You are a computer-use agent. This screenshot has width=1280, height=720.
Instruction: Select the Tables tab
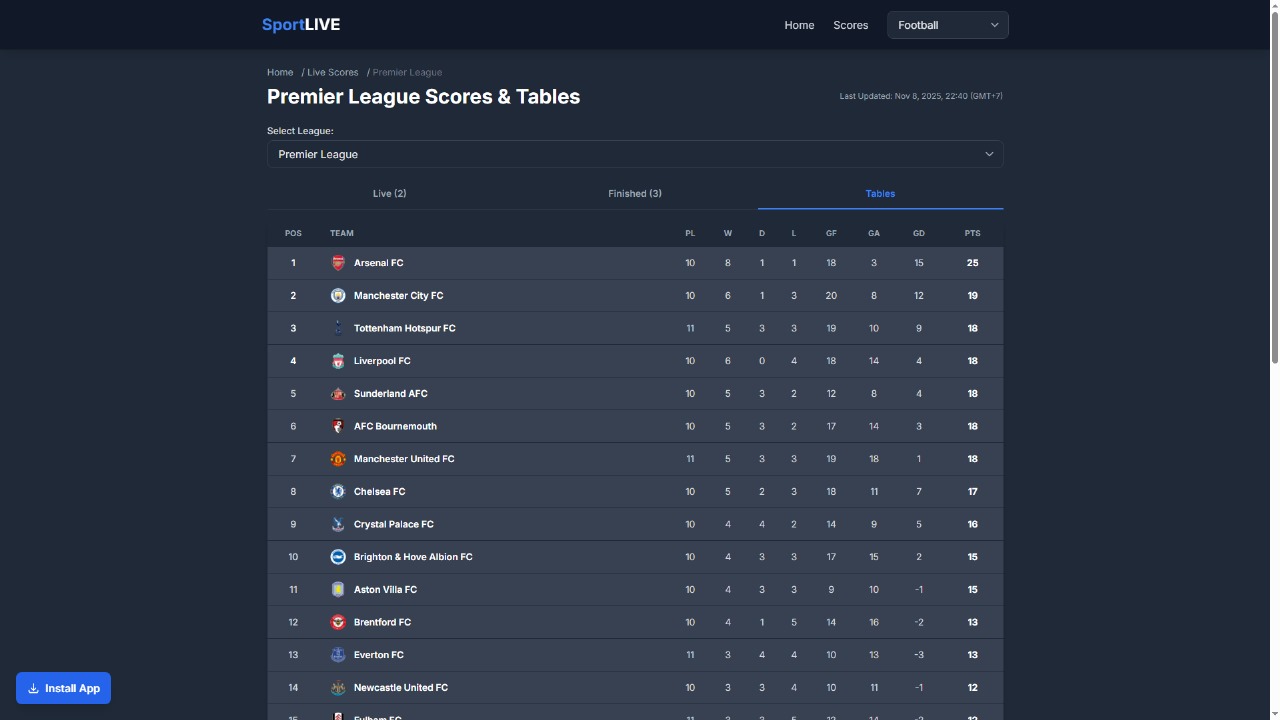880,194
